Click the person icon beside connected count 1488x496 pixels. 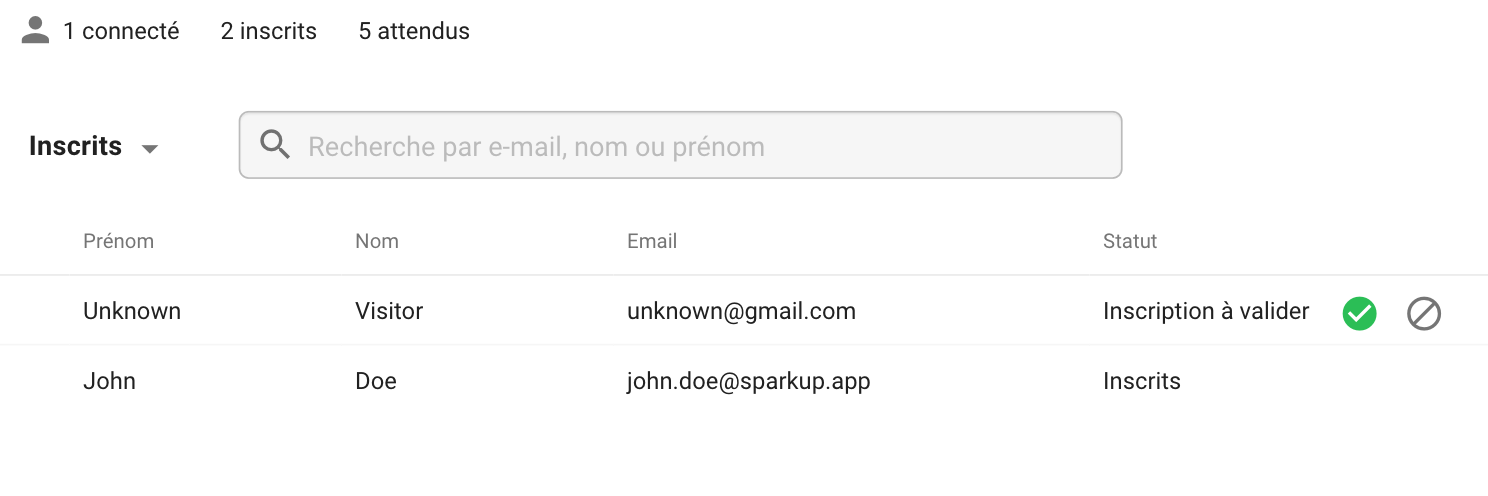[35, 31]
